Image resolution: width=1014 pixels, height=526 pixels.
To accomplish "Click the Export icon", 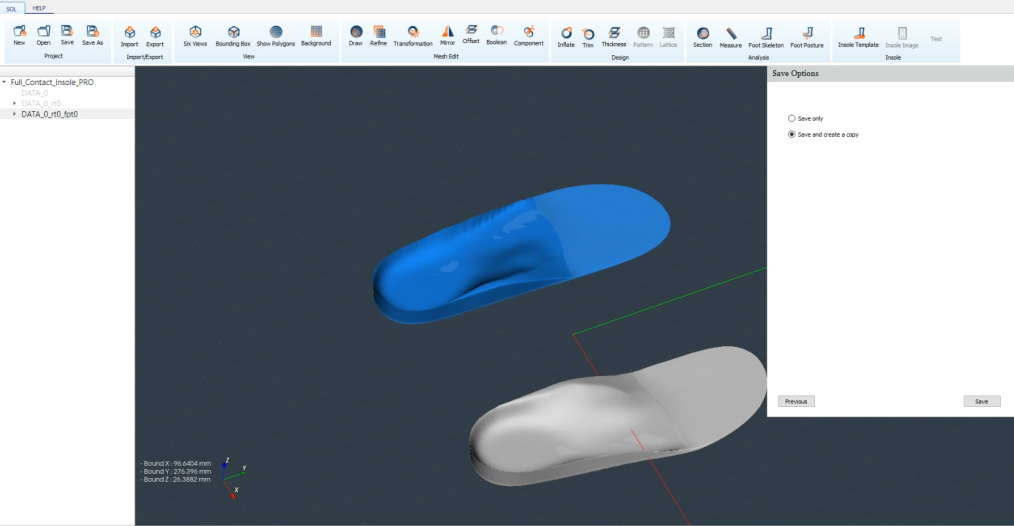I will pyautogui.click(x=155, y=34).
